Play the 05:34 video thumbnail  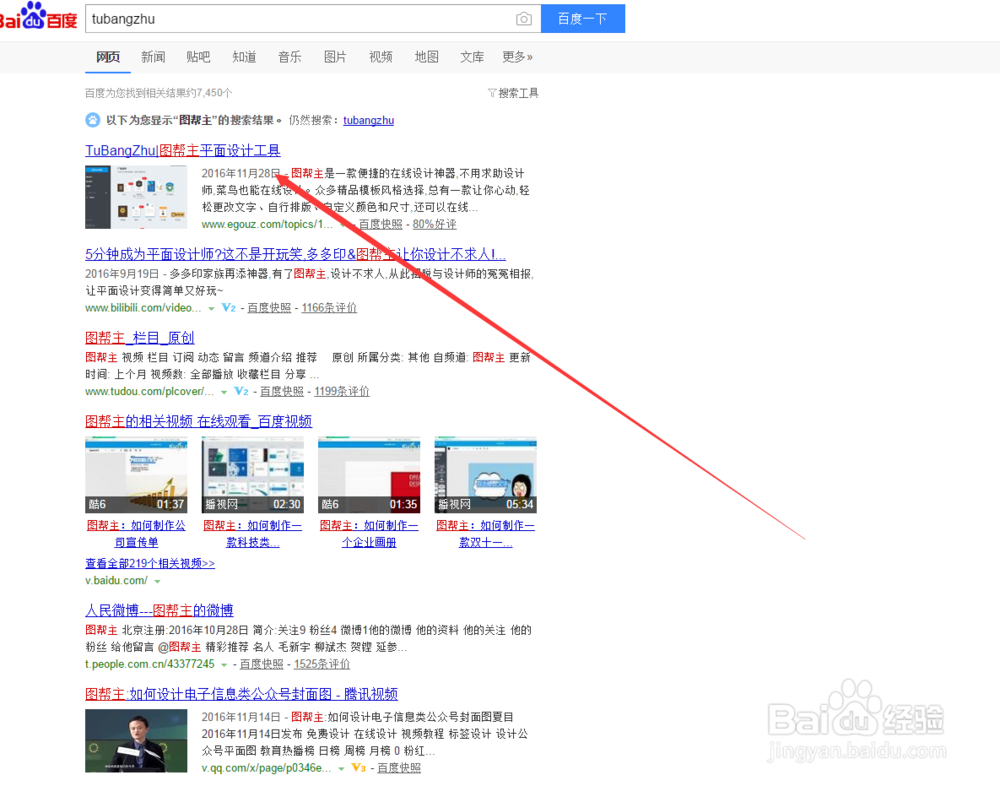[485, 475]
